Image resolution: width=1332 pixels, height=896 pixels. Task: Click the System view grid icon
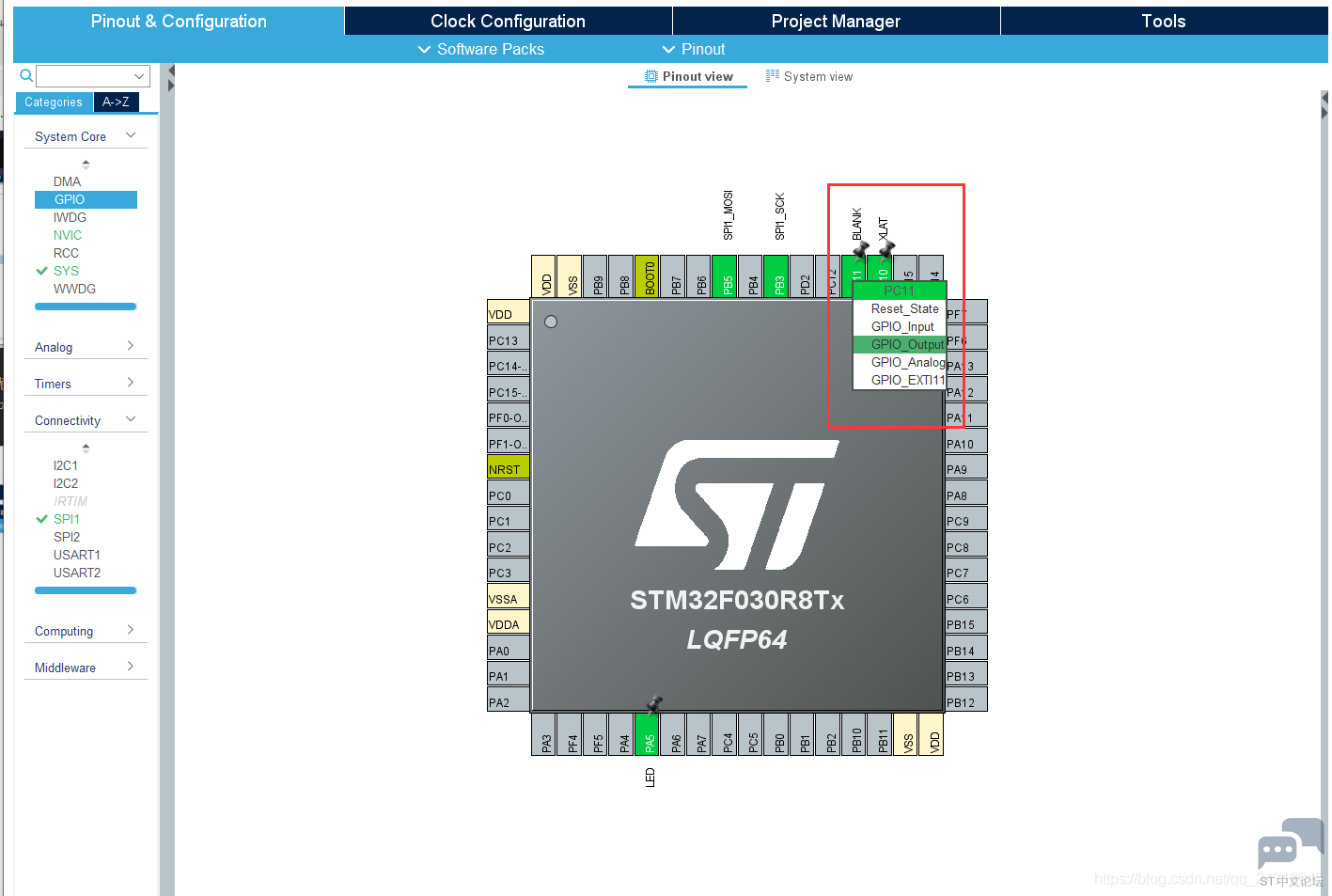(x=773, y=76)
